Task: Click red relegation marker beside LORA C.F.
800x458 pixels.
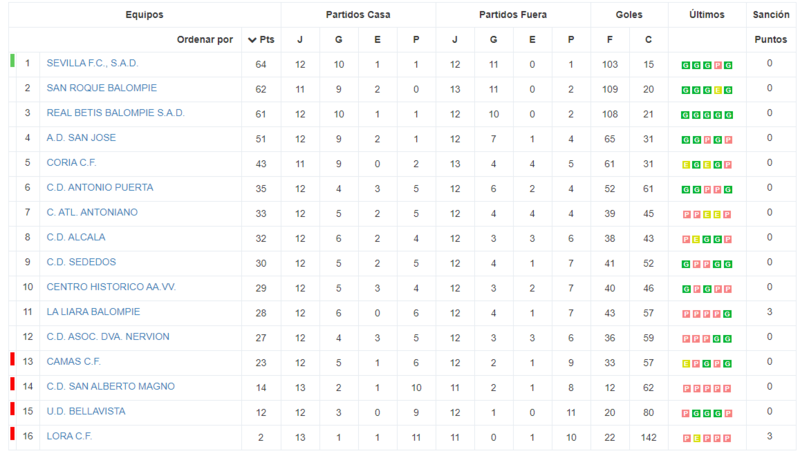Action: [x=12, y=434]
